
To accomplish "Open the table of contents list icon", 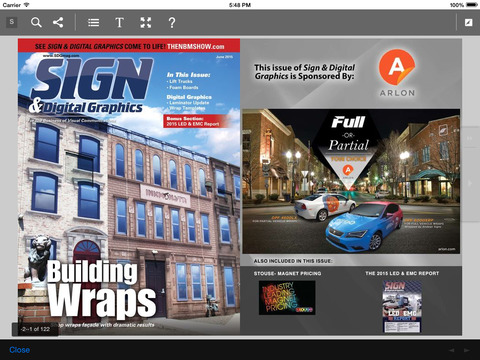I will pyautogui.click(x=93, y=23).
